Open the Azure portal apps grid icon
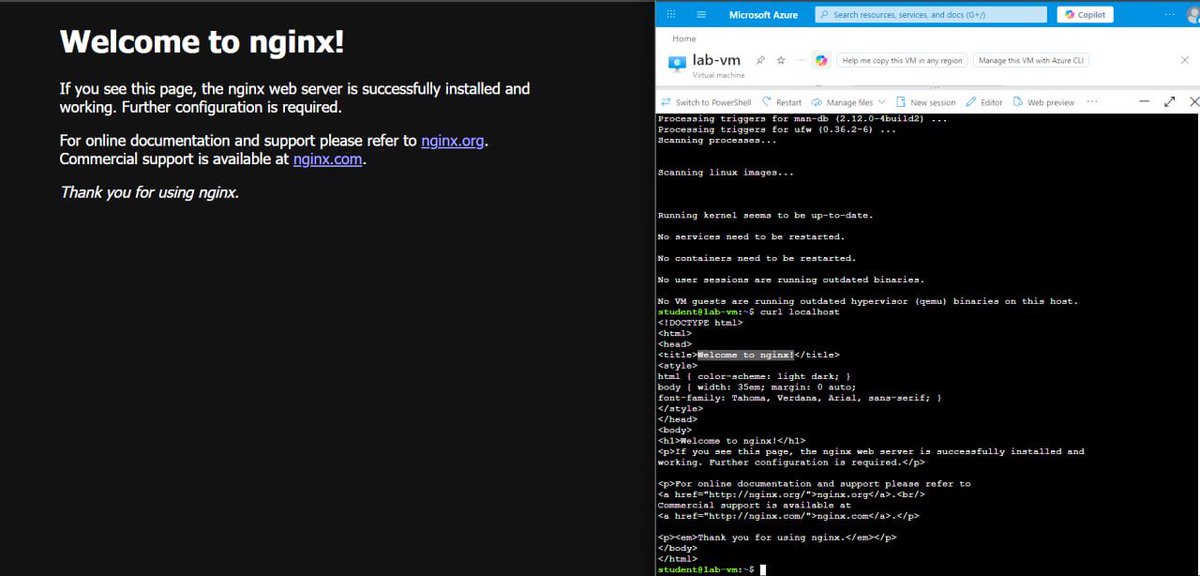The image size is (1200, 576). [671, 15]
